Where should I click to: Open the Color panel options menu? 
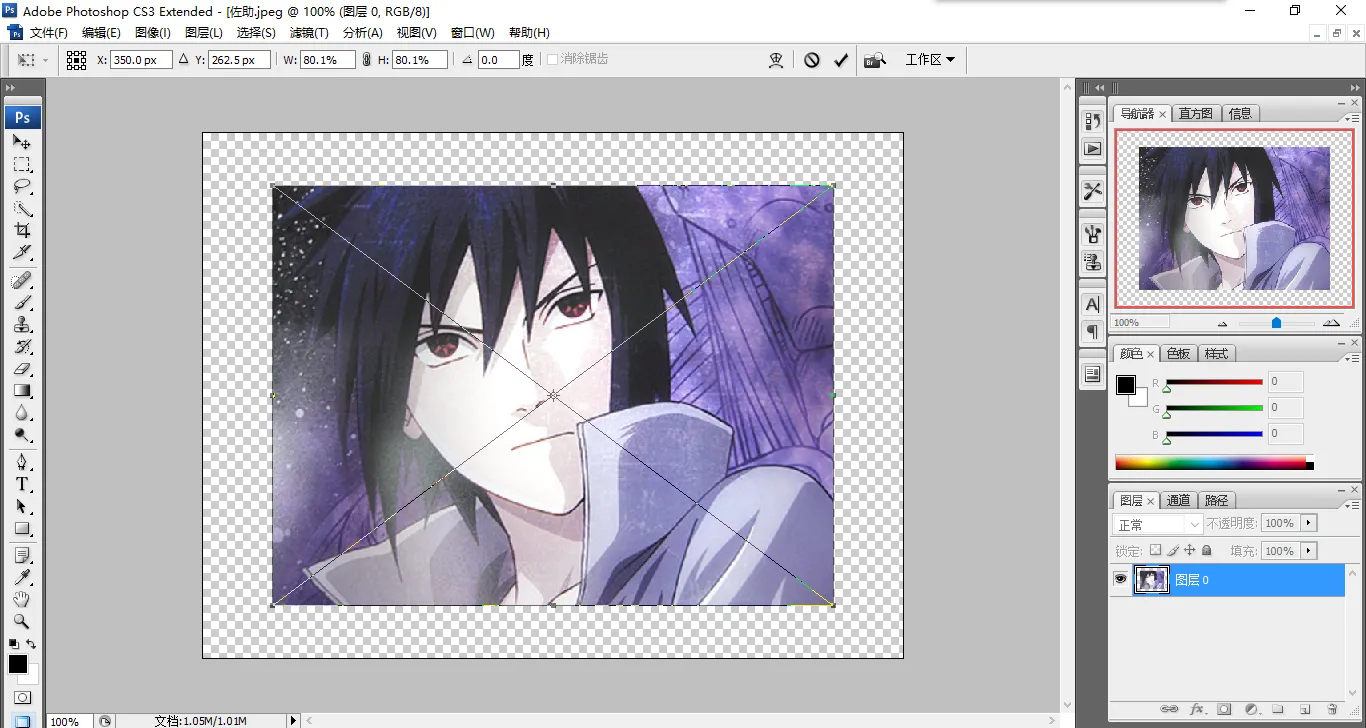[x=1351, y=357]
